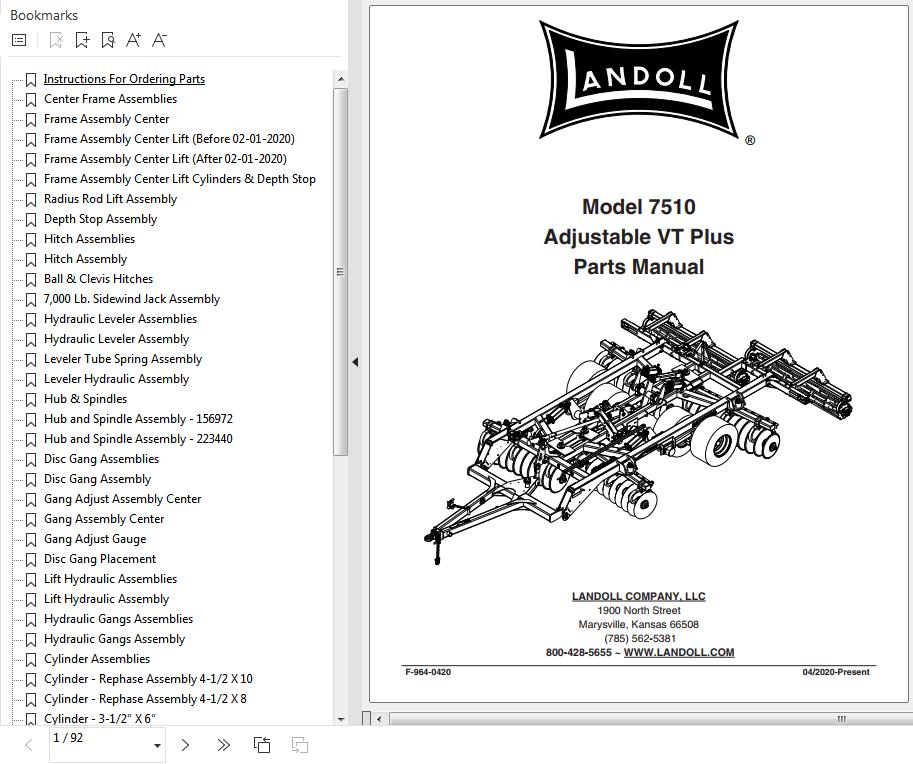Click the 04/2020-Present date text
Viewport: 913px width, 764px height.
tap(836, 672)
